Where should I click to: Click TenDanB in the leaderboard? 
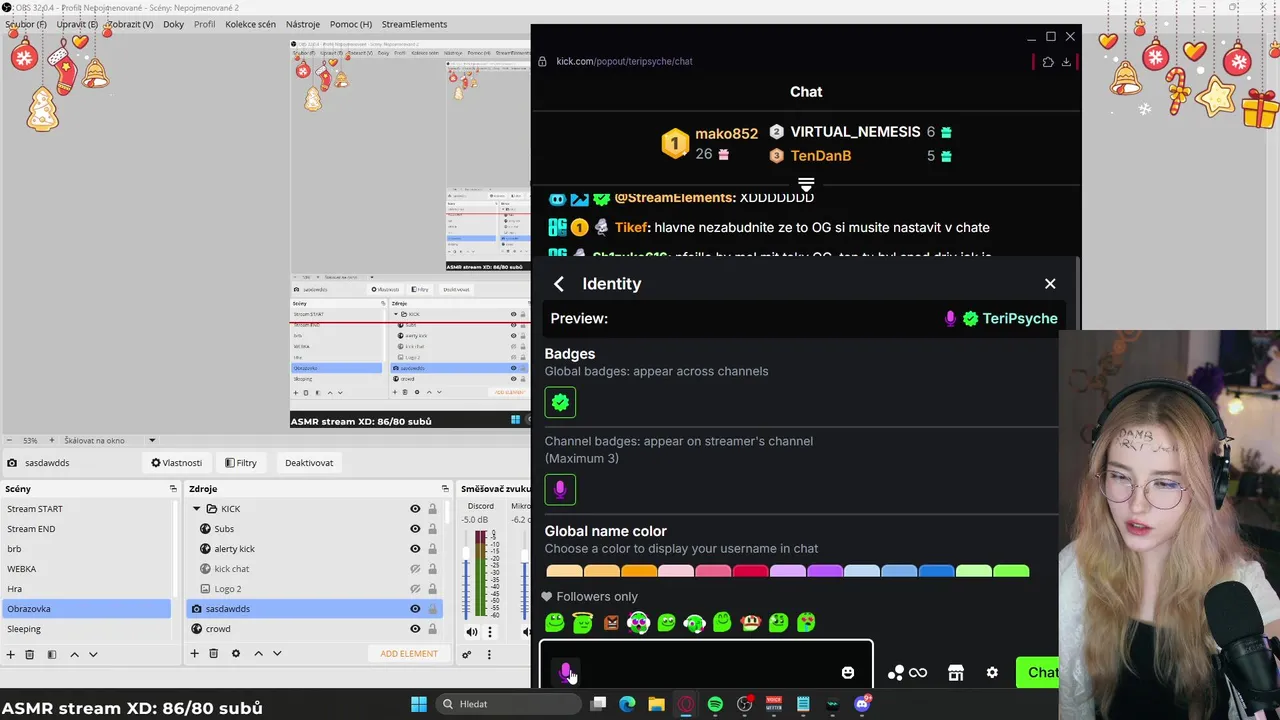click(821, 156)
